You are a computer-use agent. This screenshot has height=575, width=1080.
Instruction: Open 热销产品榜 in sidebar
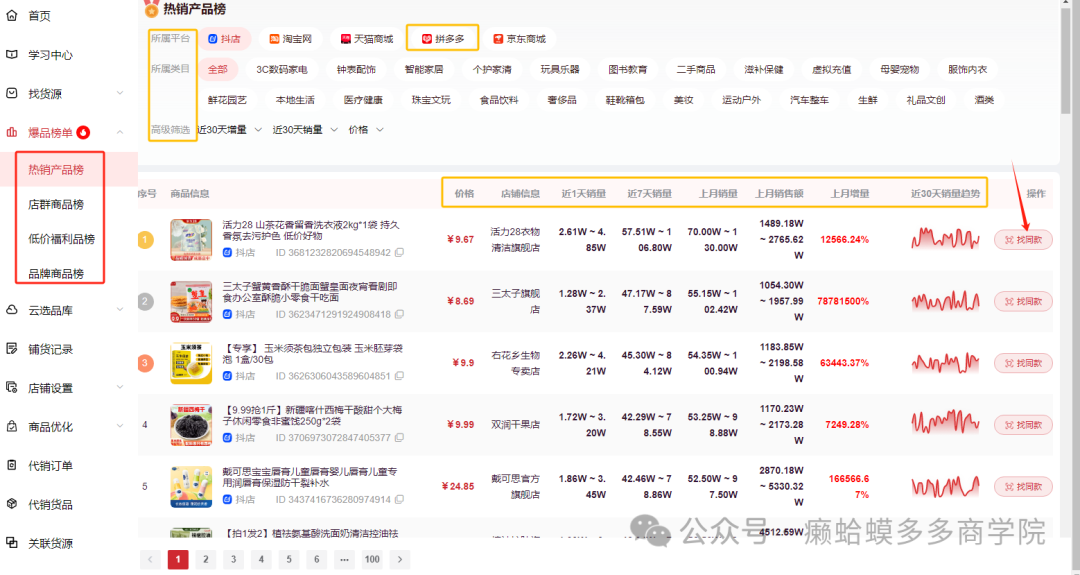coord(56,169)
